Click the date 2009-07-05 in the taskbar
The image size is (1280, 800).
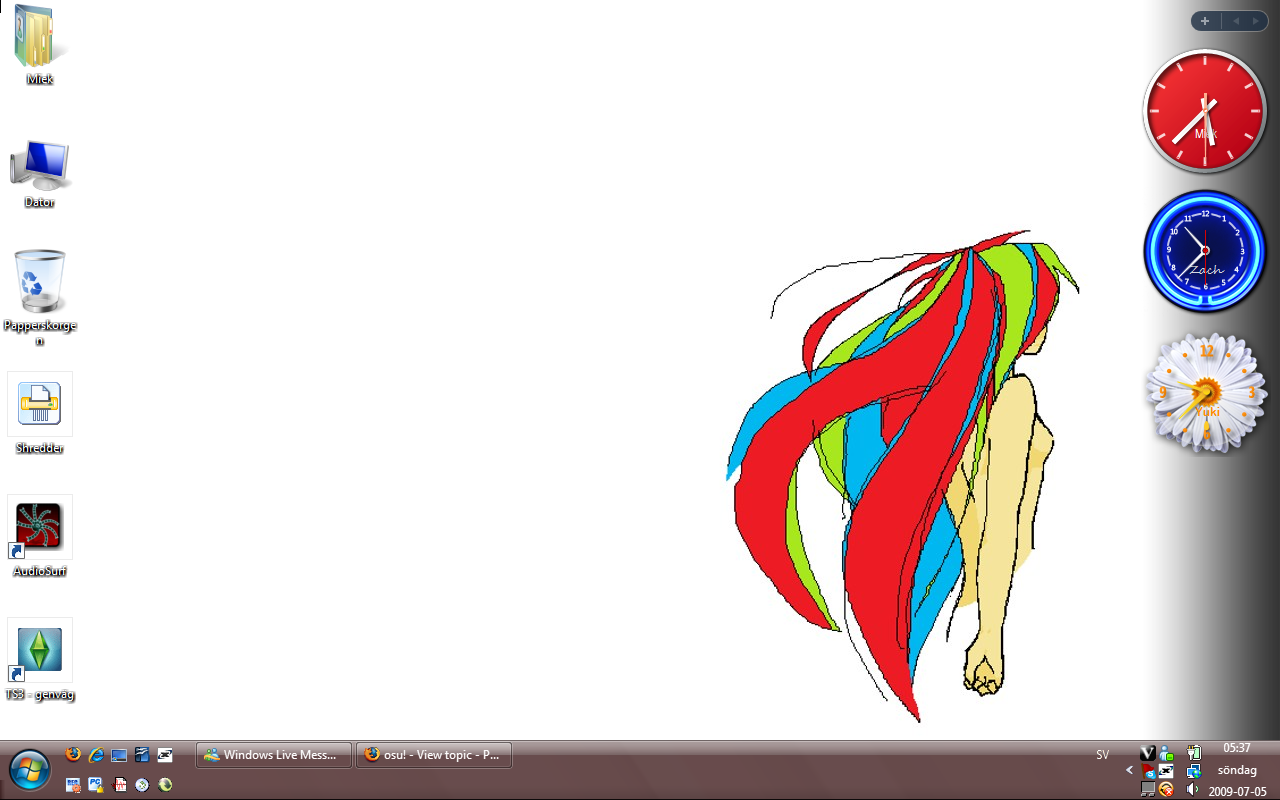(x=1237, y=791)
